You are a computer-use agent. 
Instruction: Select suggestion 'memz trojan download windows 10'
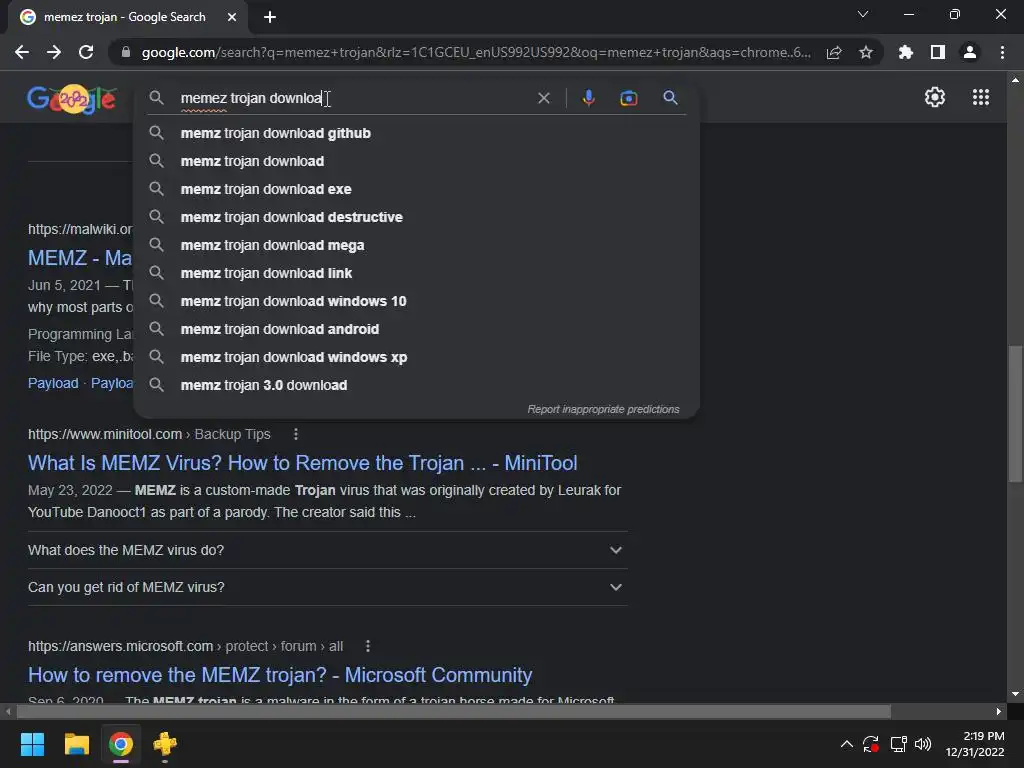[x=416, y=301]
